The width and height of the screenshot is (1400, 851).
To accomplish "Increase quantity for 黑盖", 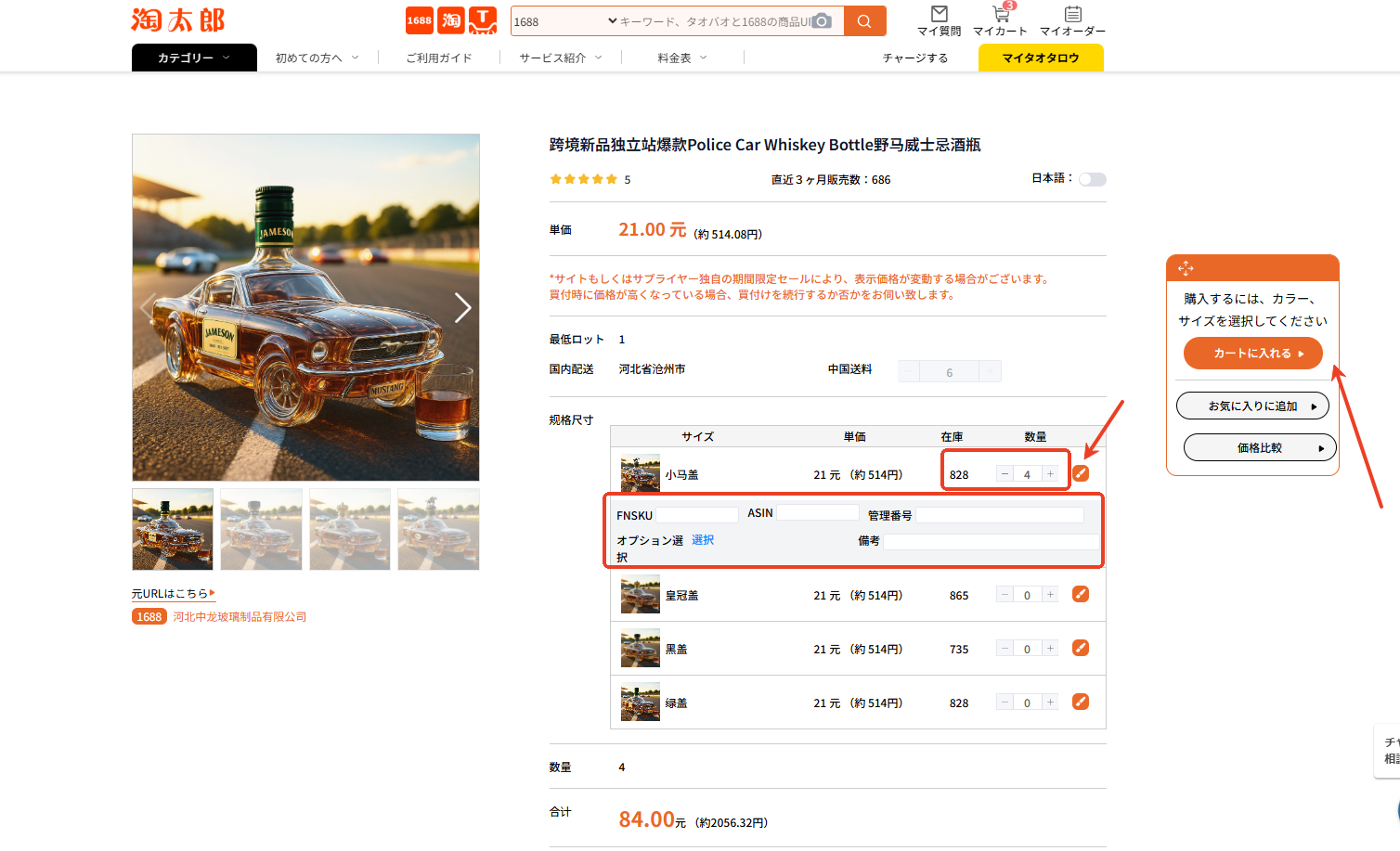I will coord(1050,649).
